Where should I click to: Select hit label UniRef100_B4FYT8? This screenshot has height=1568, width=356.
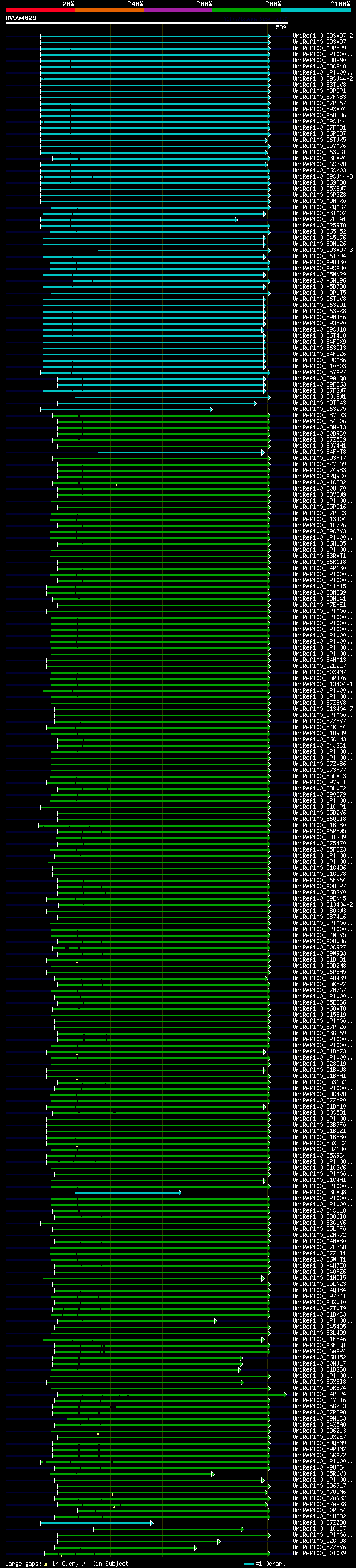pyautogui.click(x=319, y=452)
